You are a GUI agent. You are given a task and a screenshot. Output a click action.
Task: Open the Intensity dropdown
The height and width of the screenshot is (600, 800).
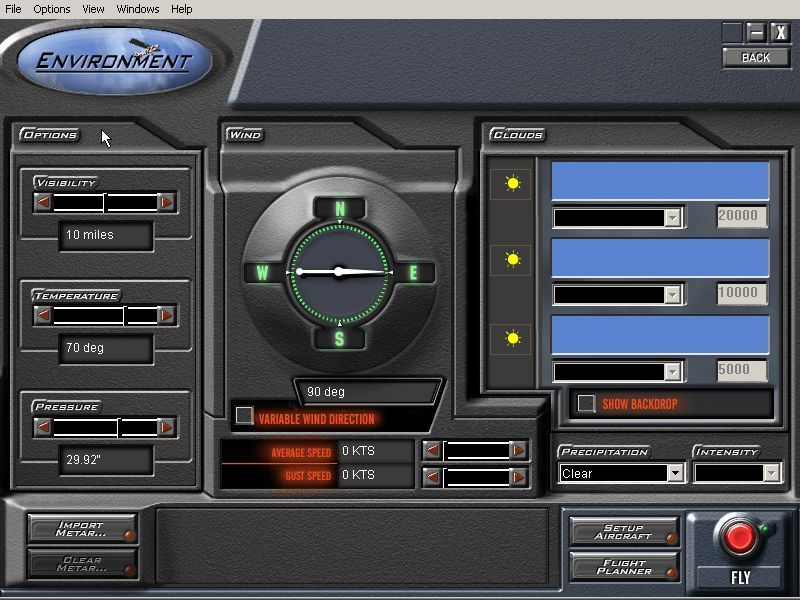[774, 473]
